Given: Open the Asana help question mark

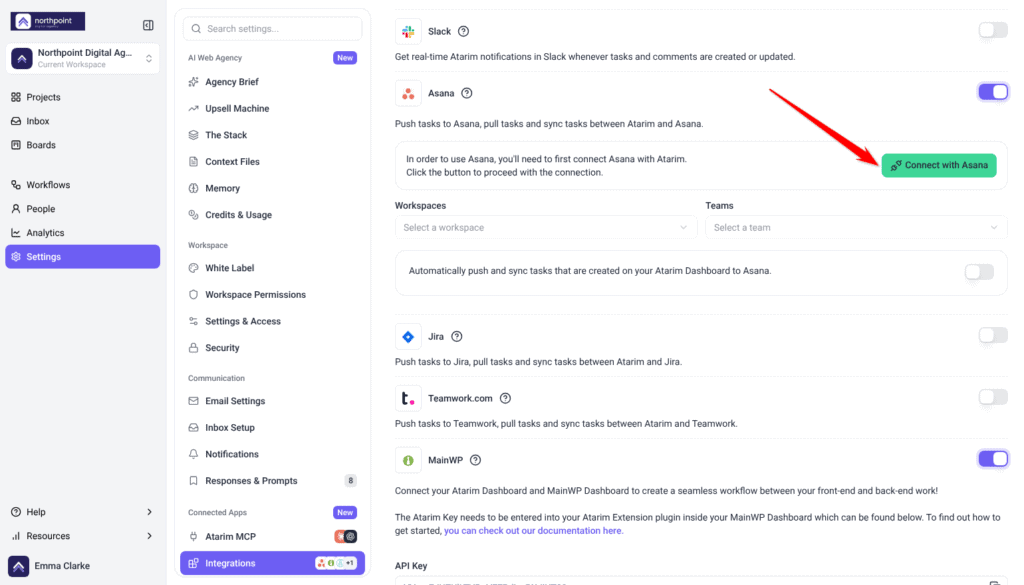Looking at the screenshot, I should 466,93.
